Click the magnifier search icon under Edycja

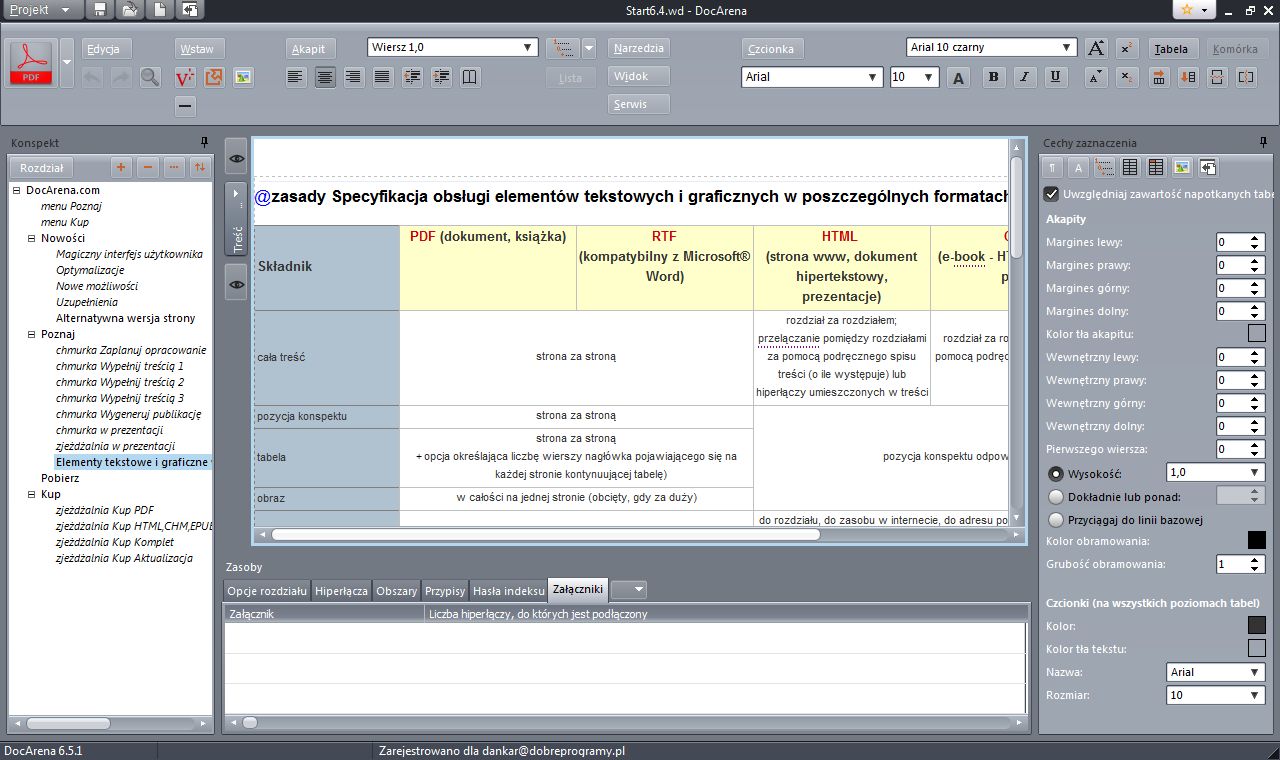pos(150,77)
